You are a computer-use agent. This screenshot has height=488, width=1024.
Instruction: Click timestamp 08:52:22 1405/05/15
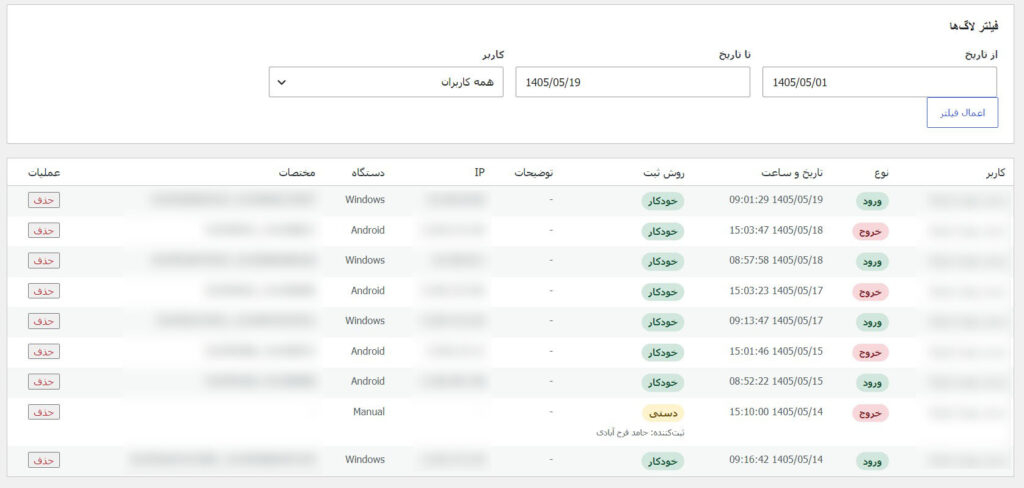(776, 381)
